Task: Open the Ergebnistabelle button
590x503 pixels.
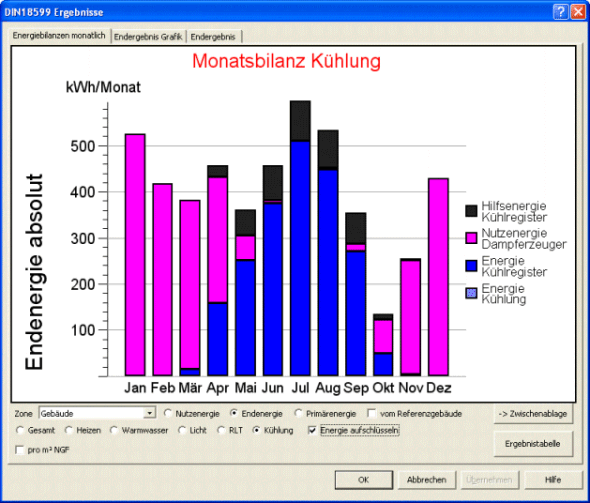Action: click(533, 444)
